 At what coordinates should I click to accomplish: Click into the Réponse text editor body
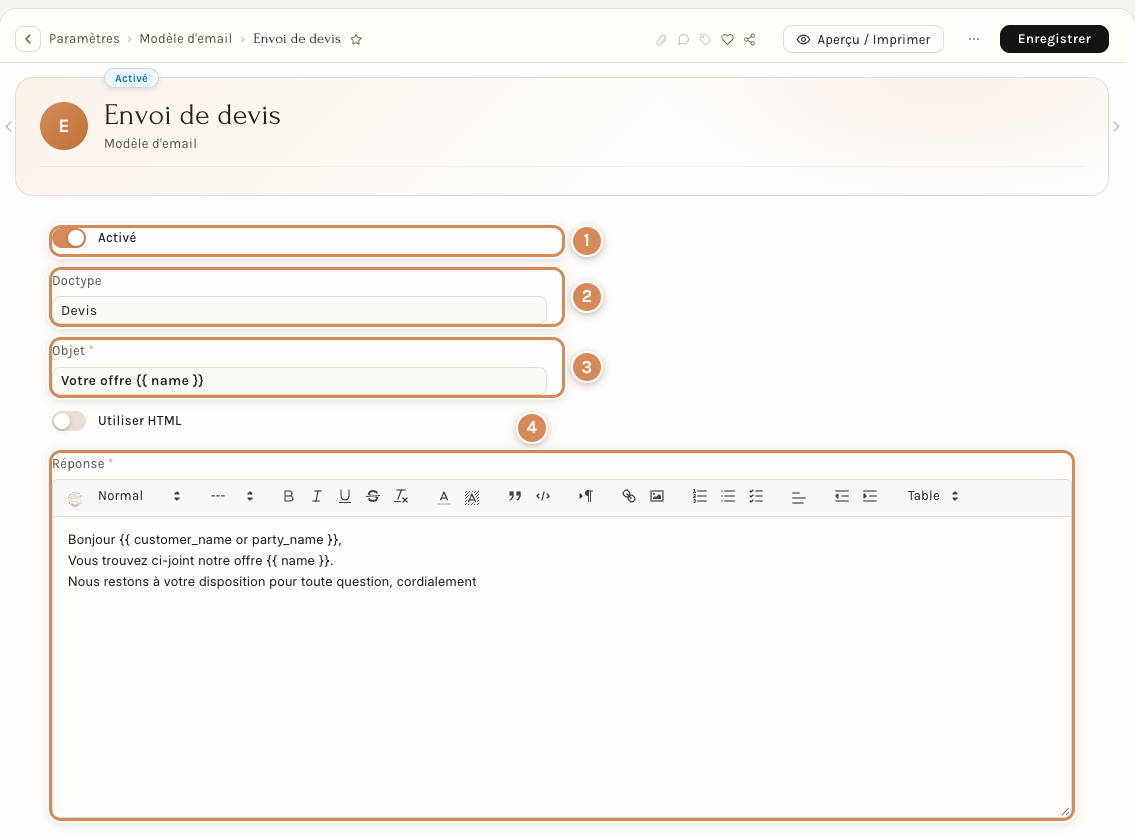click(562, 666)
